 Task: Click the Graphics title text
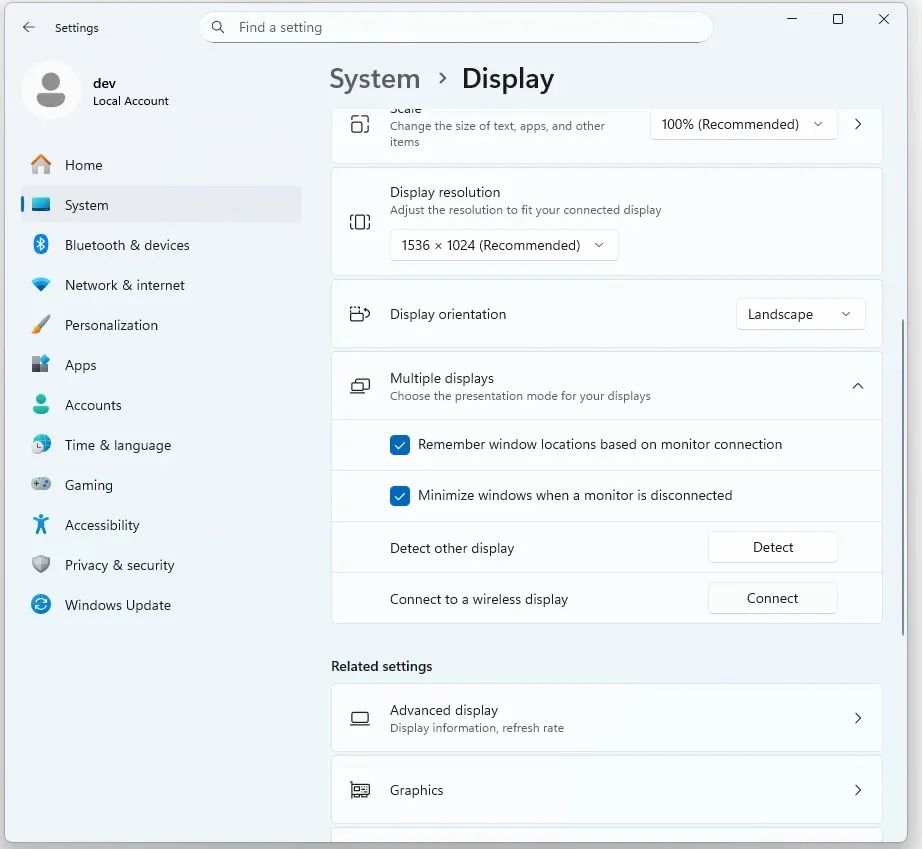click(x=416, y=790)
